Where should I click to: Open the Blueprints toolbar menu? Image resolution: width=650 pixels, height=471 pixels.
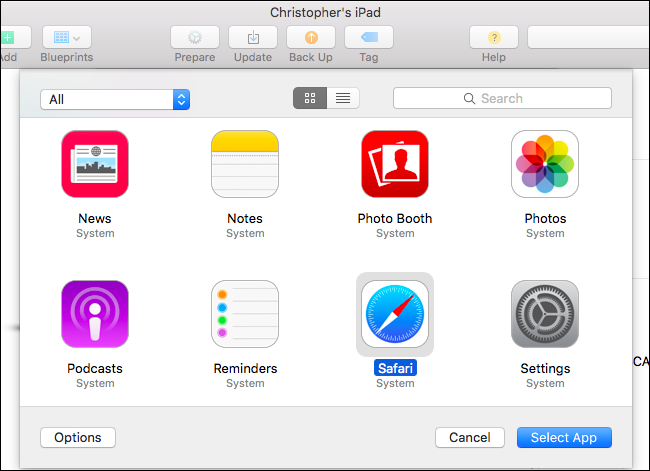click(67, 37)
